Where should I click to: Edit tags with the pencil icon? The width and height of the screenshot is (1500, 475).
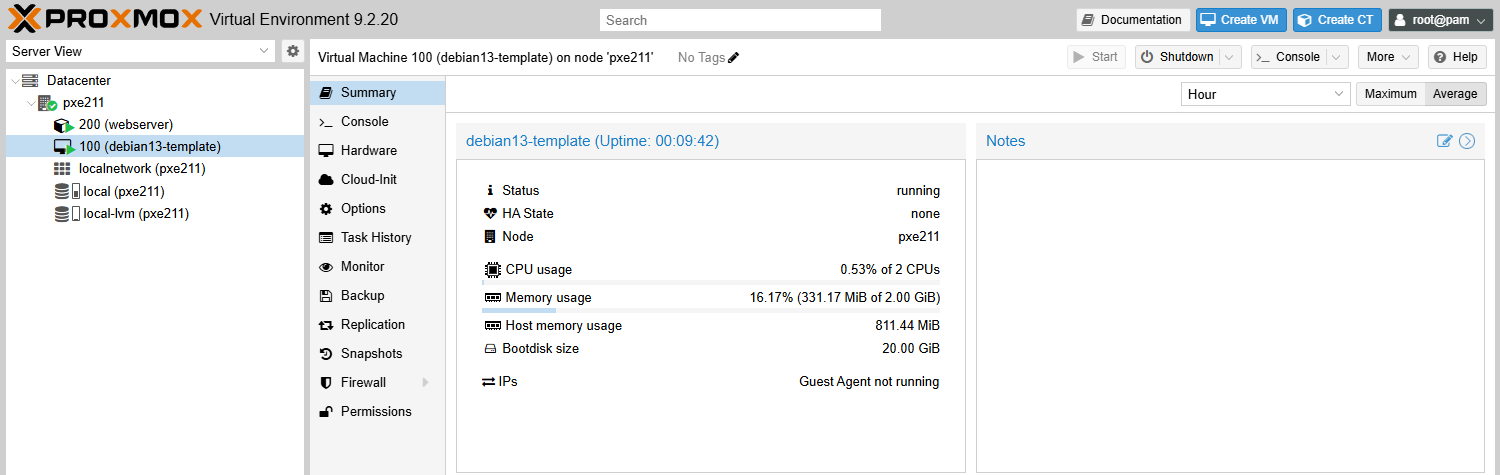click(734, 57)
